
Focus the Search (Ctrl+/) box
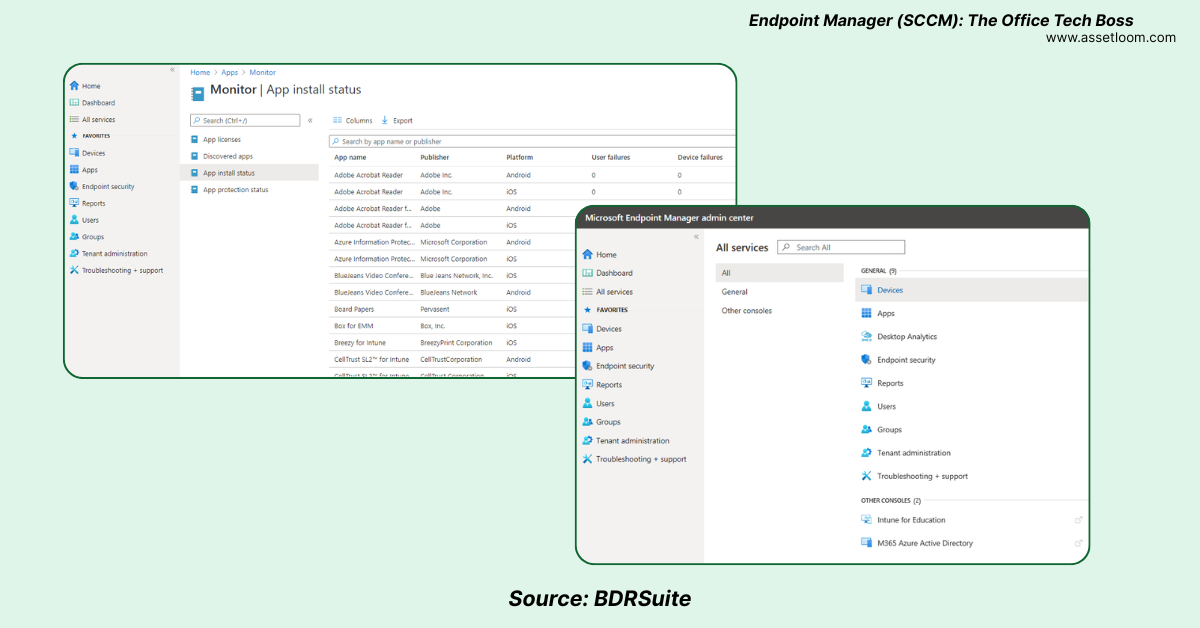245,120
